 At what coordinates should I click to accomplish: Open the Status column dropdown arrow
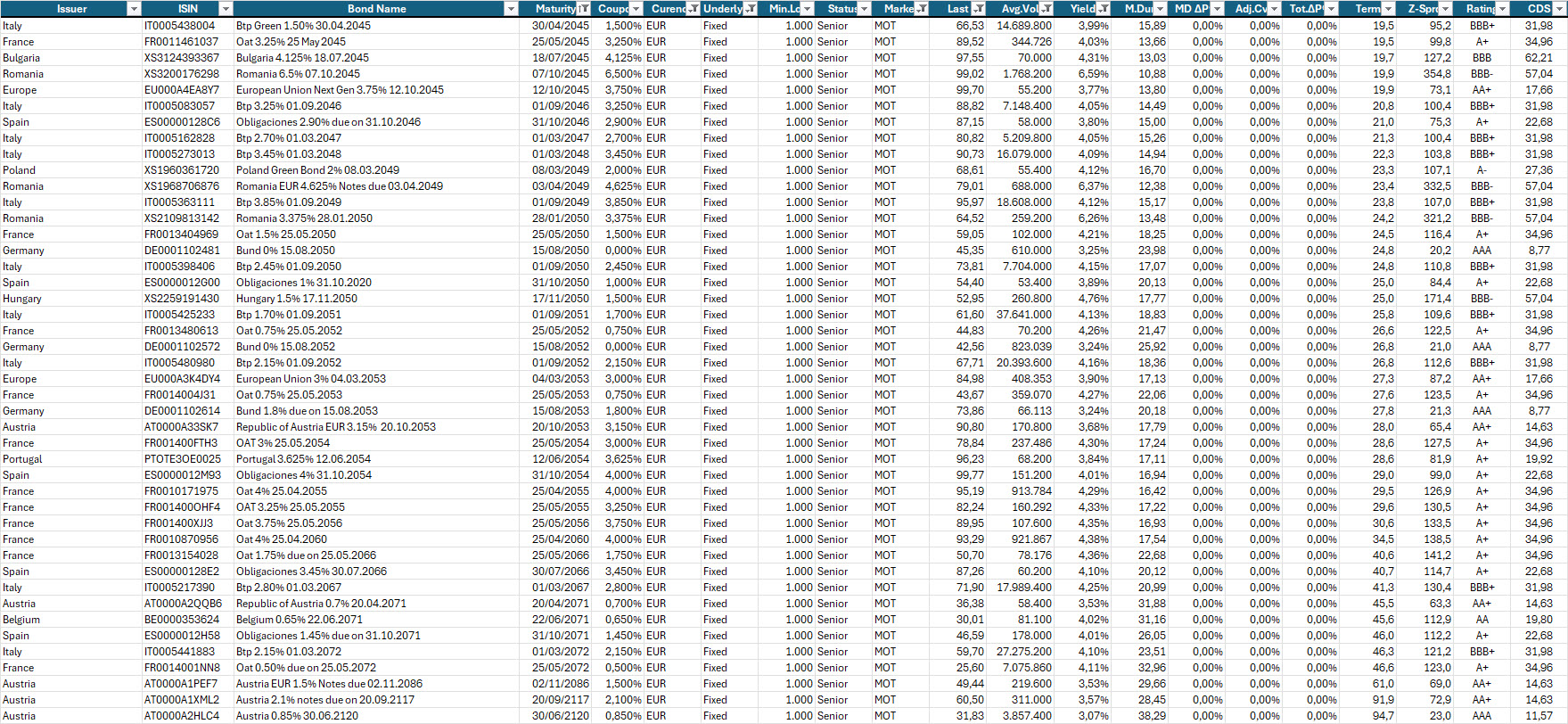pyautogui.click(x=864, y=9)
